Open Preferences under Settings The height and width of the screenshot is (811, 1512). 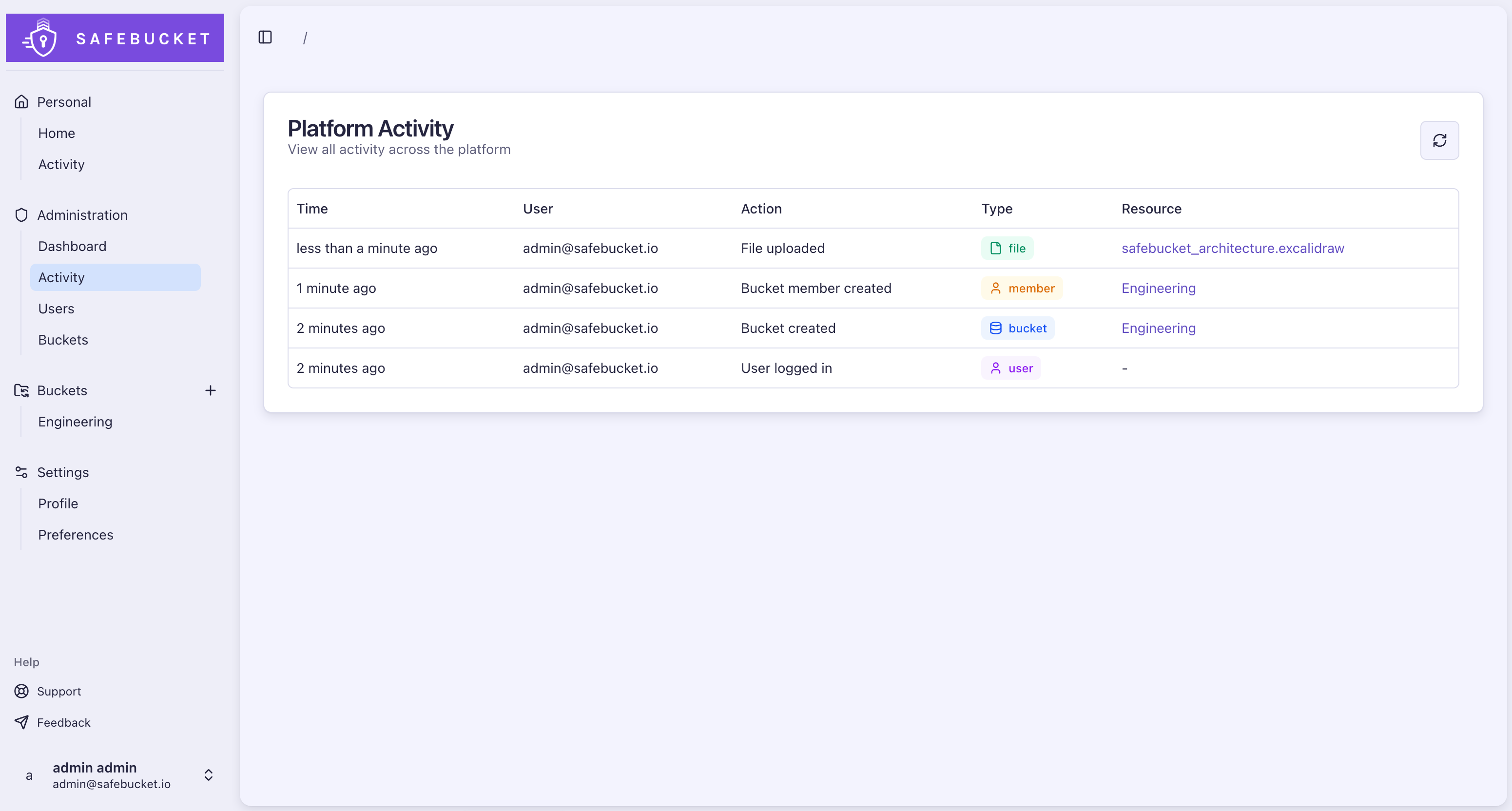pyautogui.click(x=76, y=535)
